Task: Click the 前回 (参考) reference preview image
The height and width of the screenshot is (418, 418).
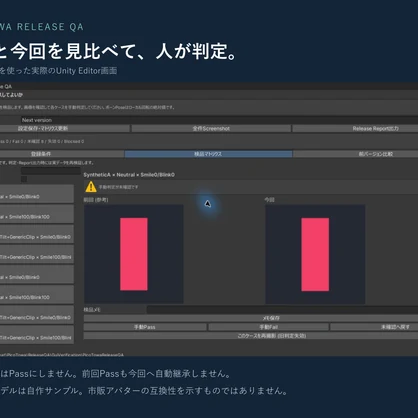Action: [x=134, y=254]
